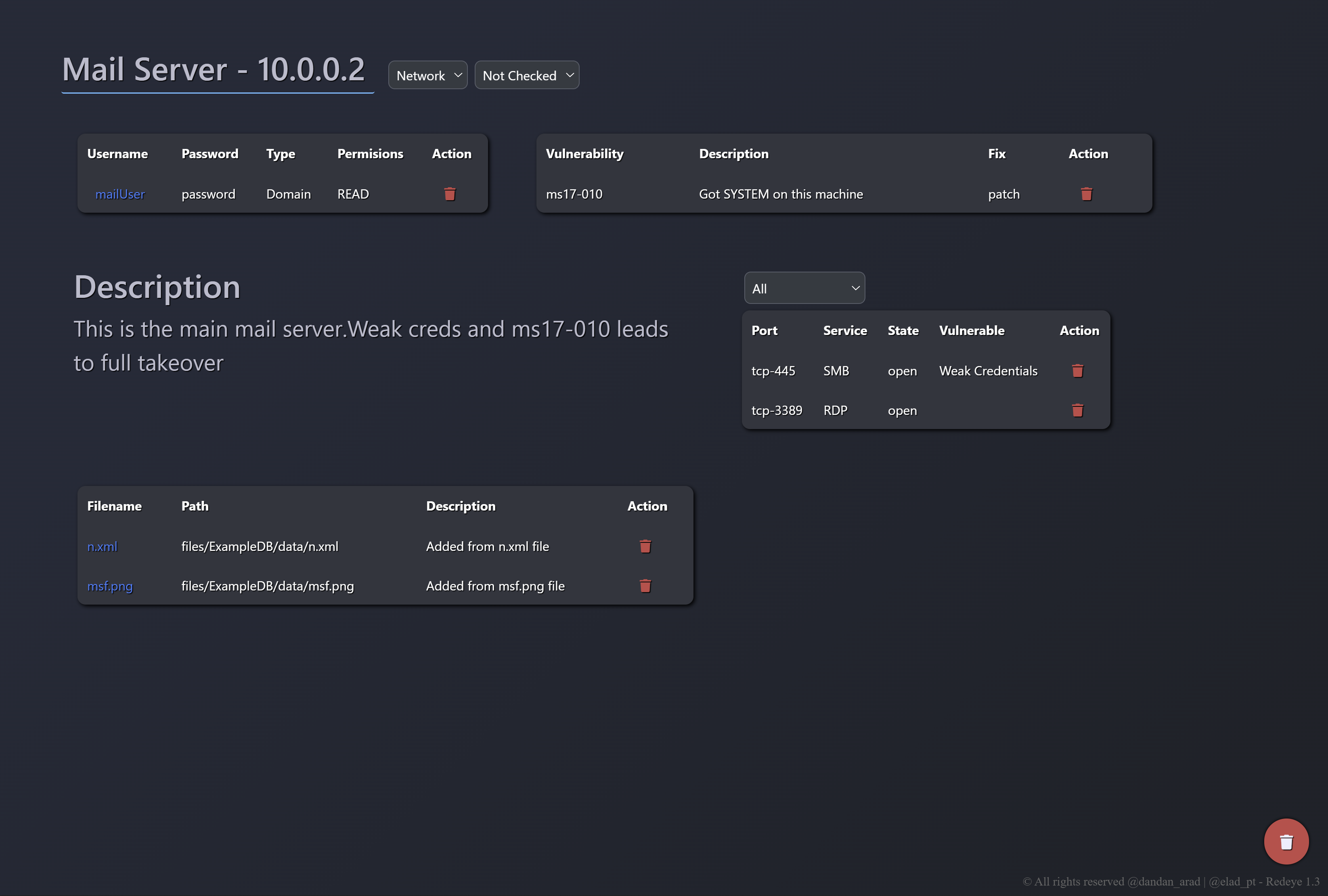Screen dimensions: 1328x896
Task: Open the msf.png file link
Action: point(110,586)
